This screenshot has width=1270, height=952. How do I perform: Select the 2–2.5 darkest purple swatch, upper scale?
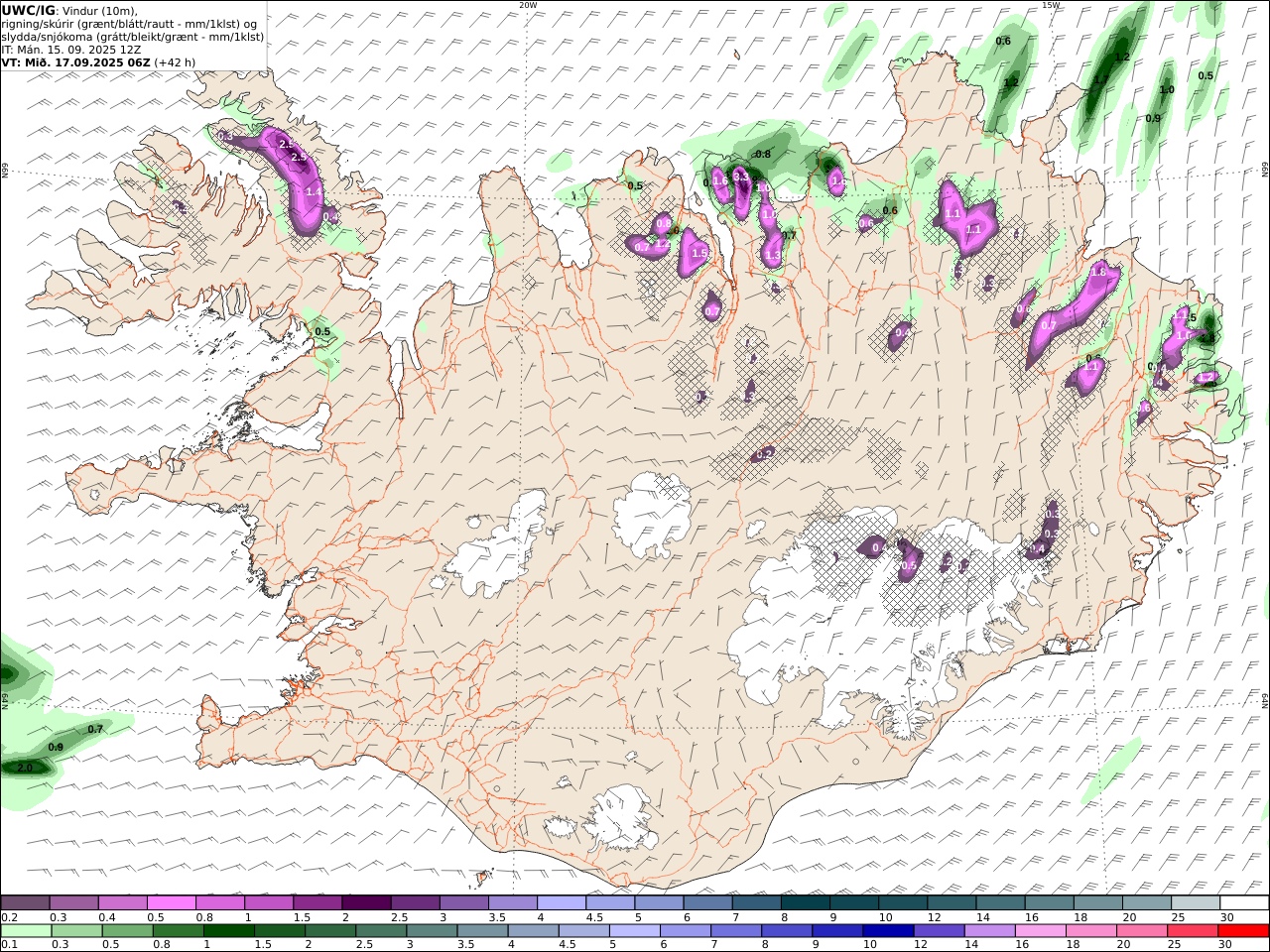[x=366, y=902]
